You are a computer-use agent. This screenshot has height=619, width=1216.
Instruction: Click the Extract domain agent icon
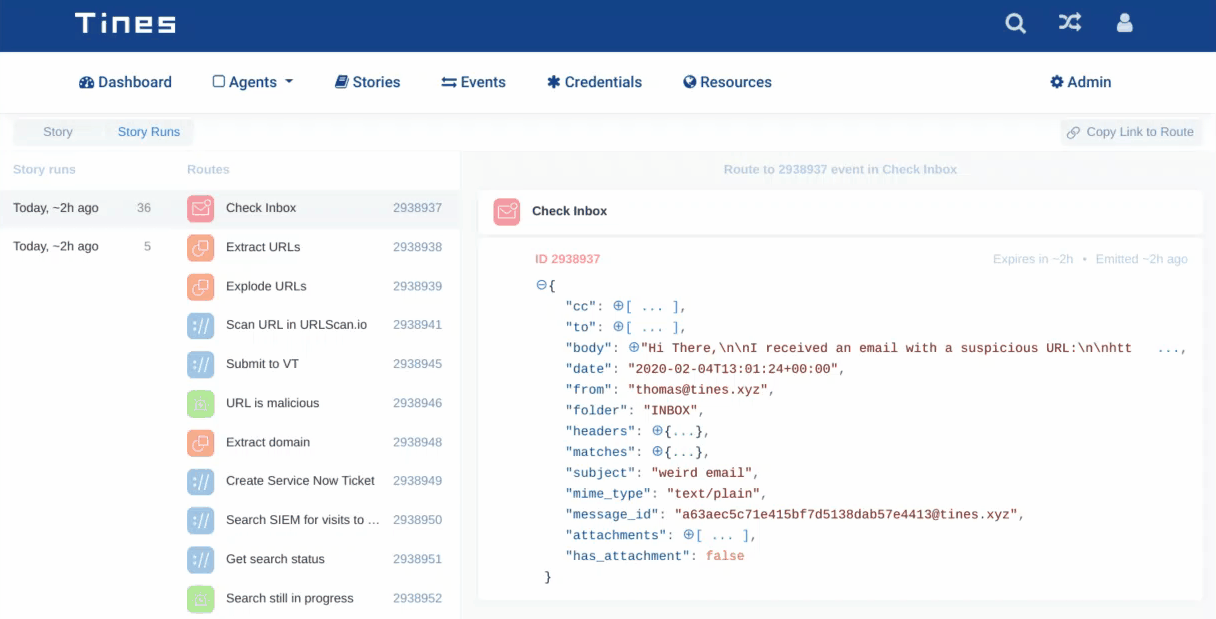[x=201, y=442]
